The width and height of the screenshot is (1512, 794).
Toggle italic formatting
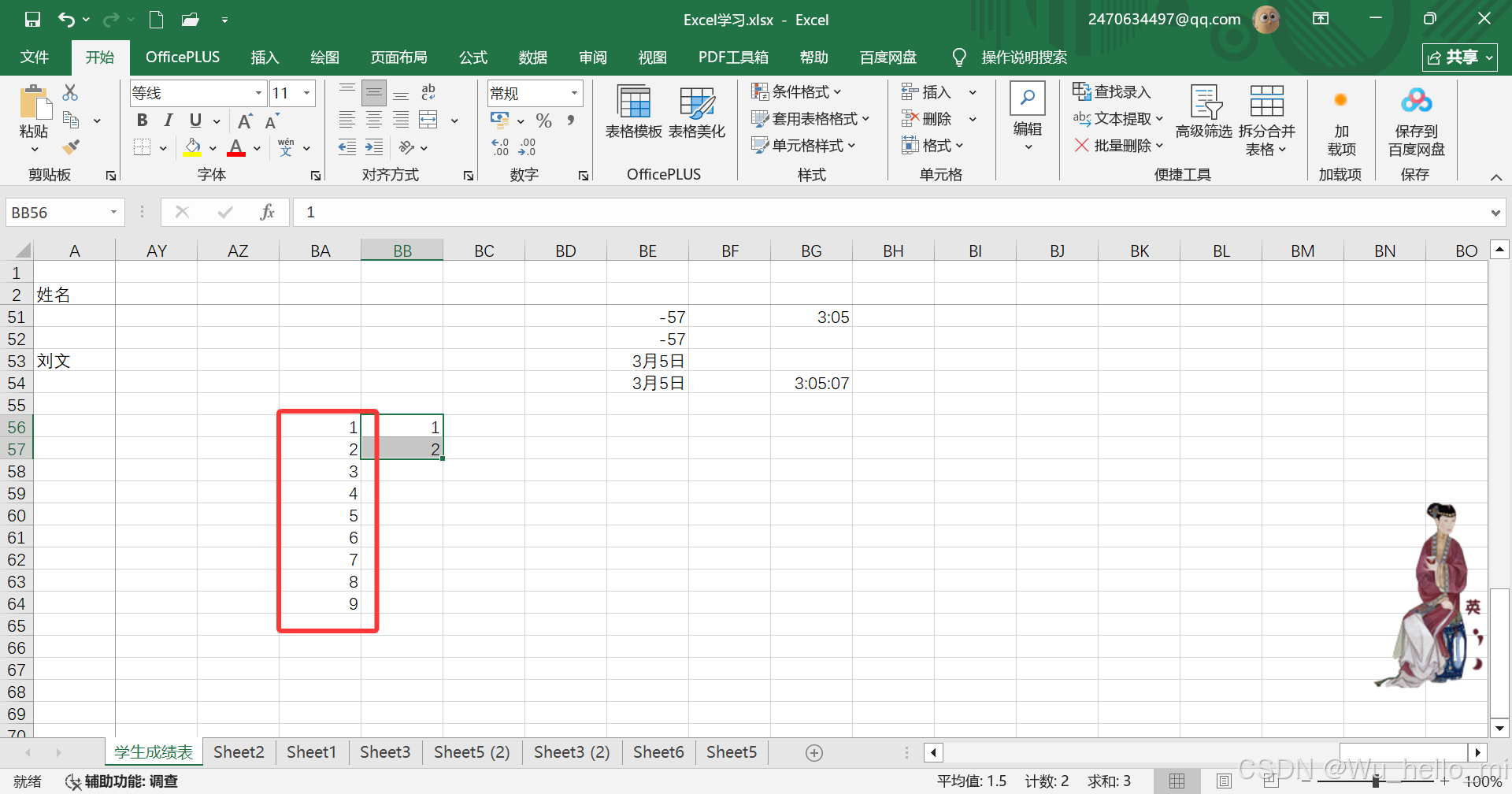coord(168,121)
